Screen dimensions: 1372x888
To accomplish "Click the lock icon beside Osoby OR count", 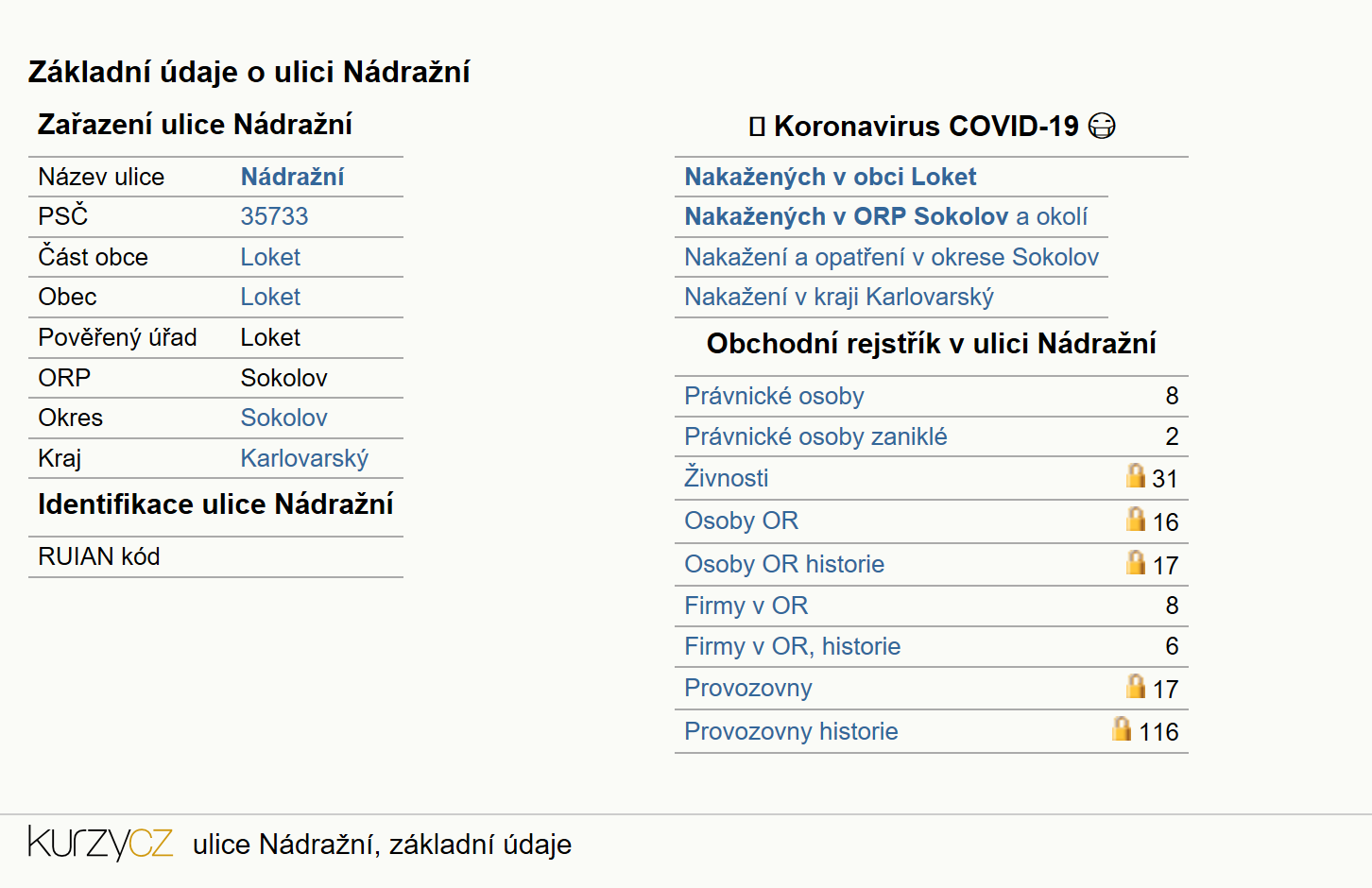I will [1135, 519].
